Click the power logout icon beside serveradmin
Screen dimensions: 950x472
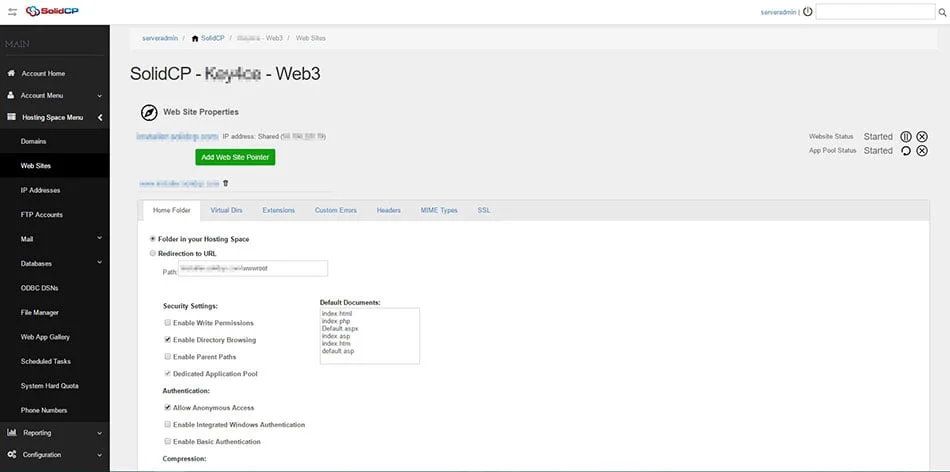coord(807,12)
